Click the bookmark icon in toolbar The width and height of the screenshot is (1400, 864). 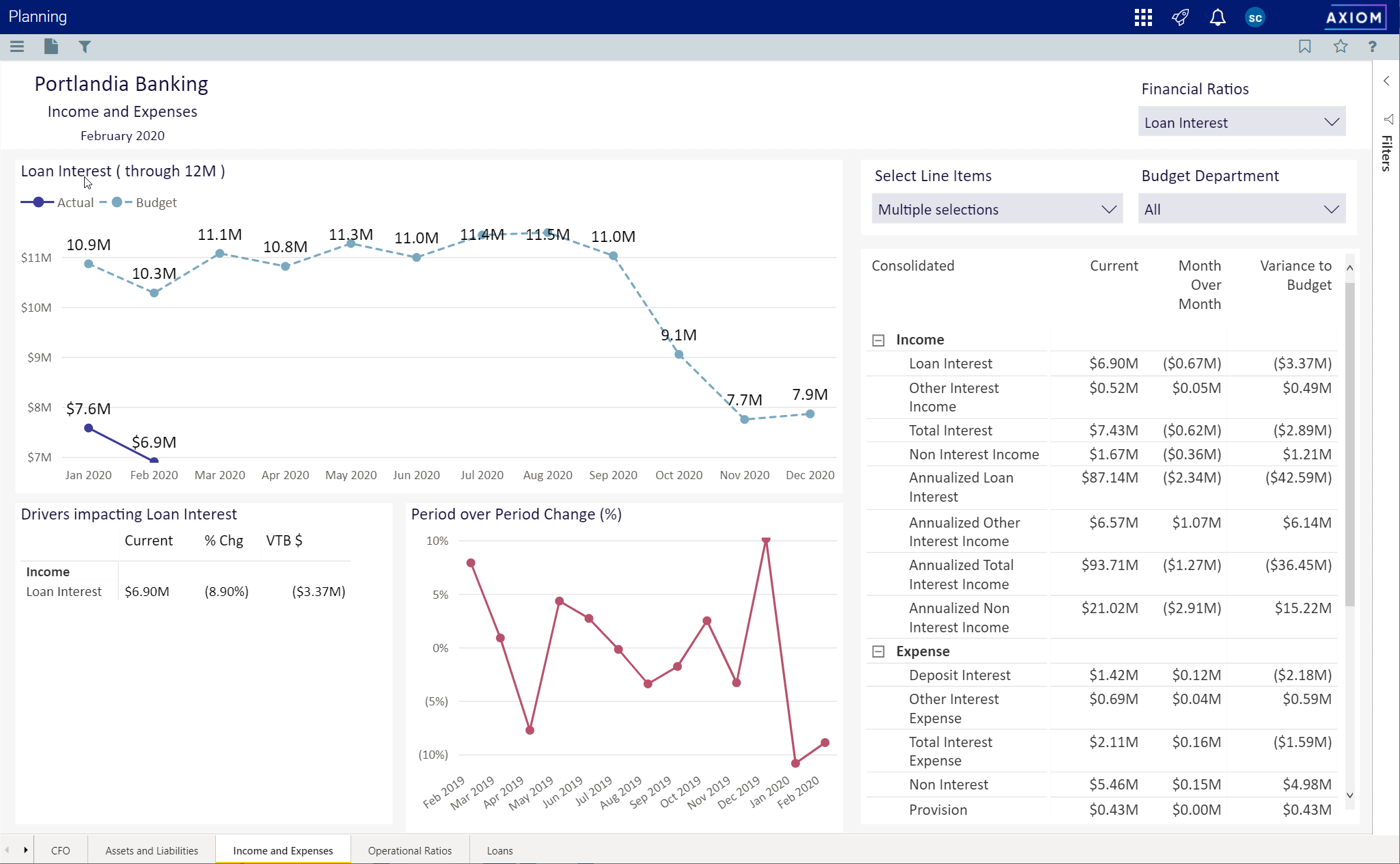(1305, 46)
